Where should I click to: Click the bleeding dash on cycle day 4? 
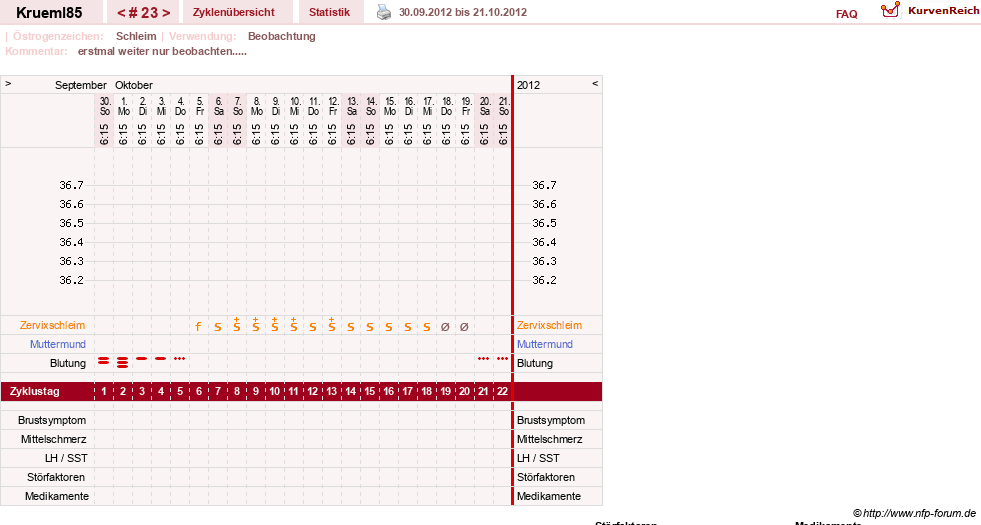(x=161, y=359)
